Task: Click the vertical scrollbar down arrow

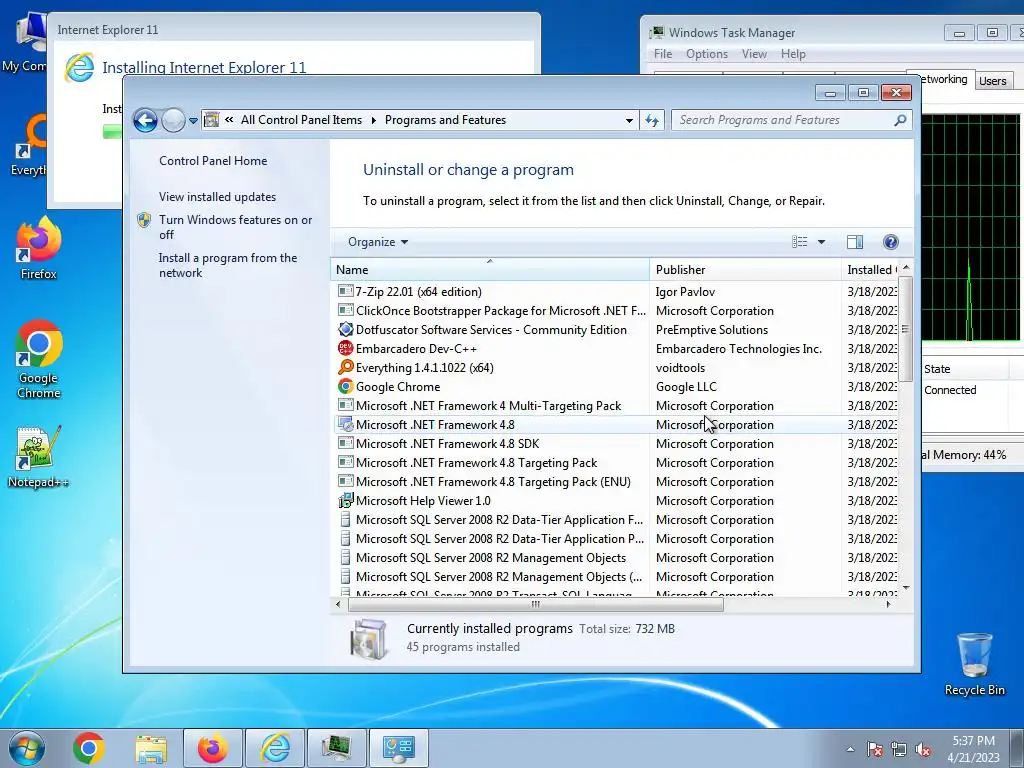Action: coord(906,588)
